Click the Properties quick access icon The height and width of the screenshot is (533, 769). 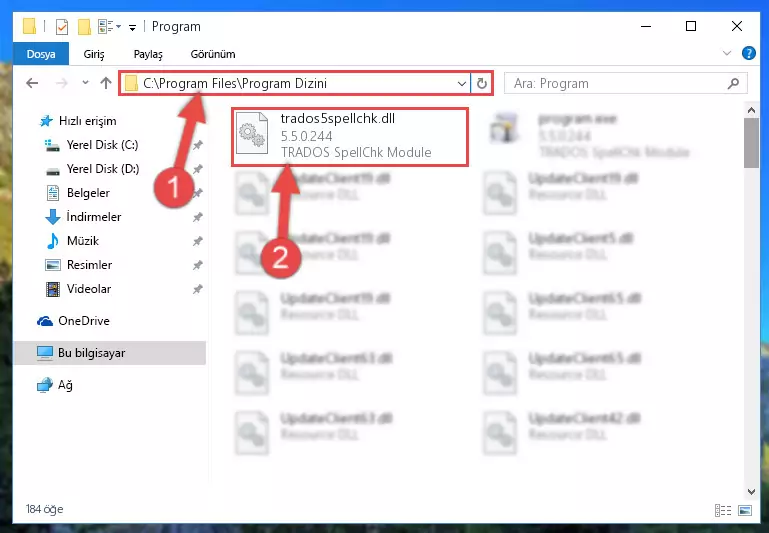click(62, 26)
